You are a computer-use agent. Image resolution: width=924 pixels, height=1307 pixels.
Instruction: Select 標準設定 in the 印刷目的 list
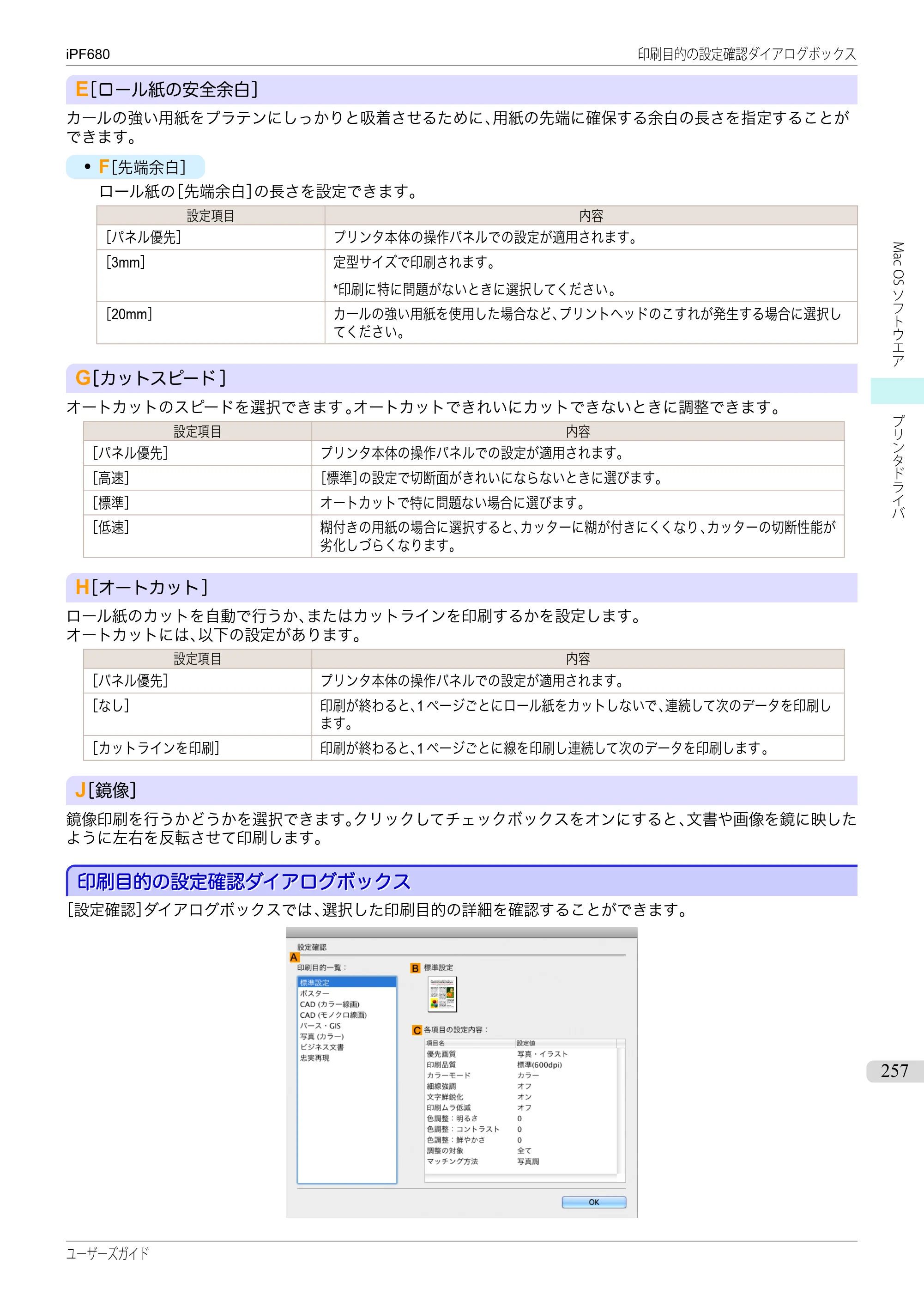point(346,983)
